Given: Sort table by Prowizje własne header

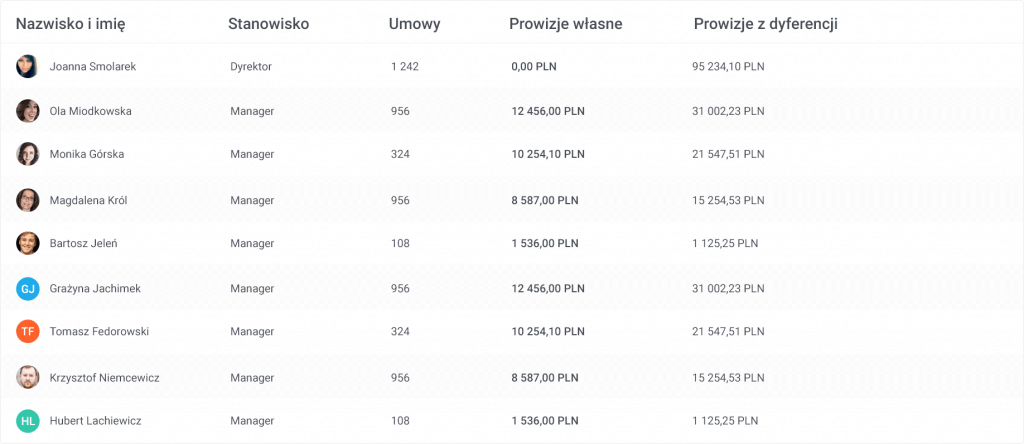Looking at the screenshot, I should (x=566, y=25).
